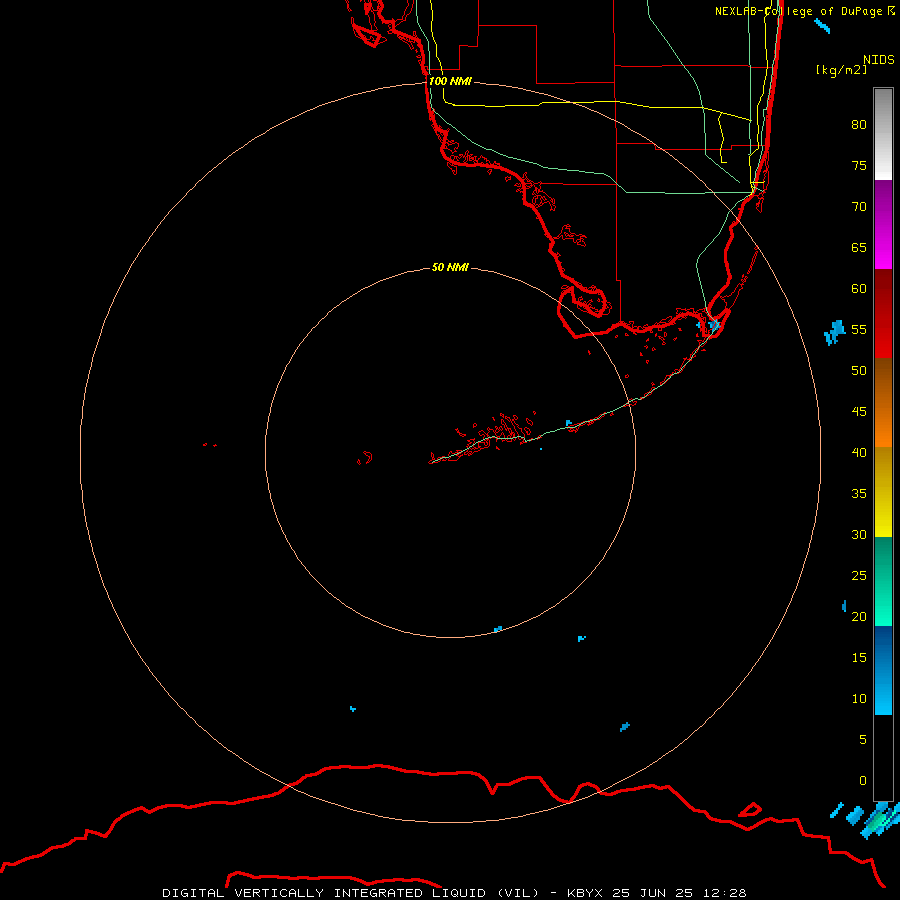The height and width of the screenshot is (900, 900).
Task: Select the "NIDS" label above the color scale
Action: tap(879, 59)
